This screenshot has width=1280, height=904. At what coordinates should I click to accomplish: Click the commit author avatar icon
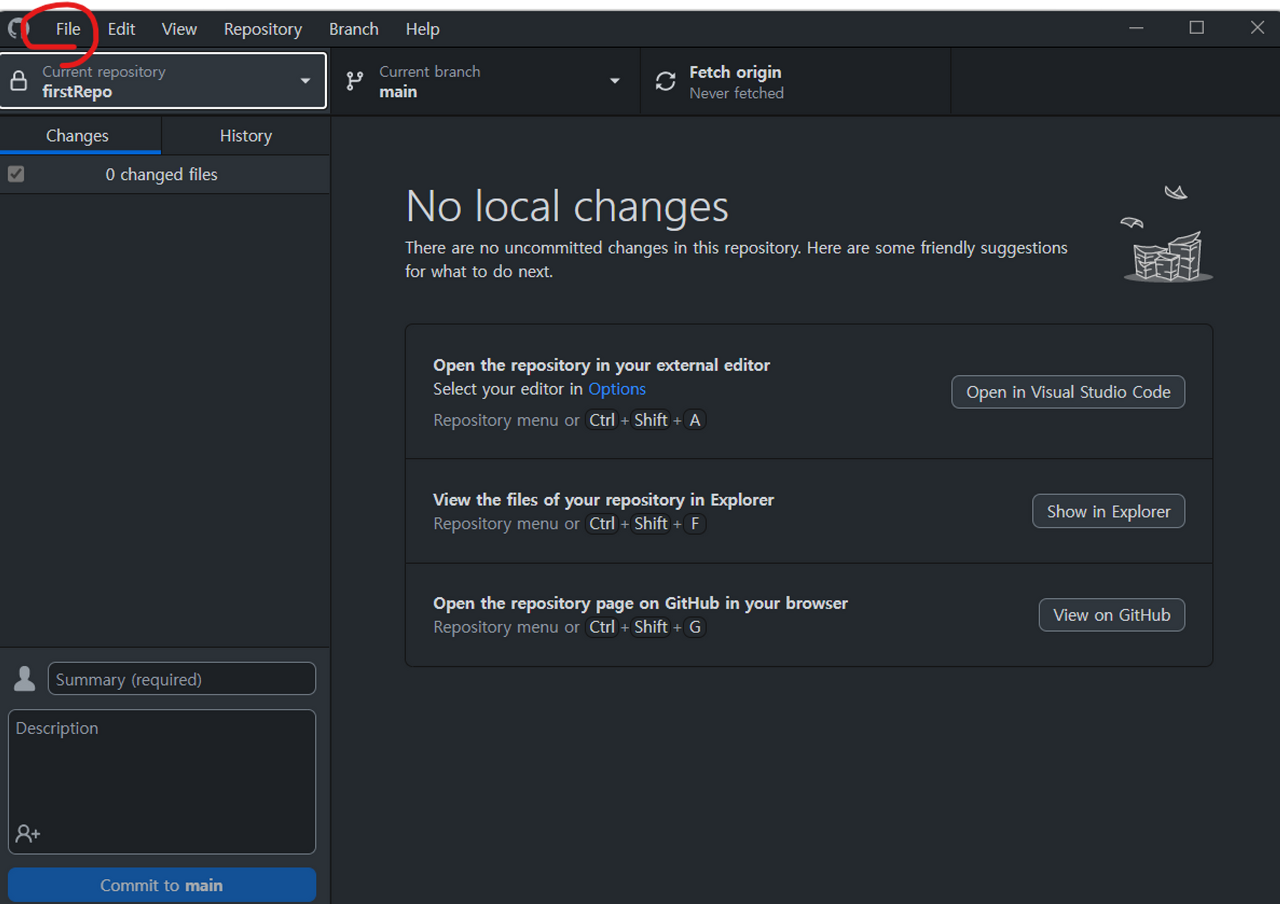point(25,679)
